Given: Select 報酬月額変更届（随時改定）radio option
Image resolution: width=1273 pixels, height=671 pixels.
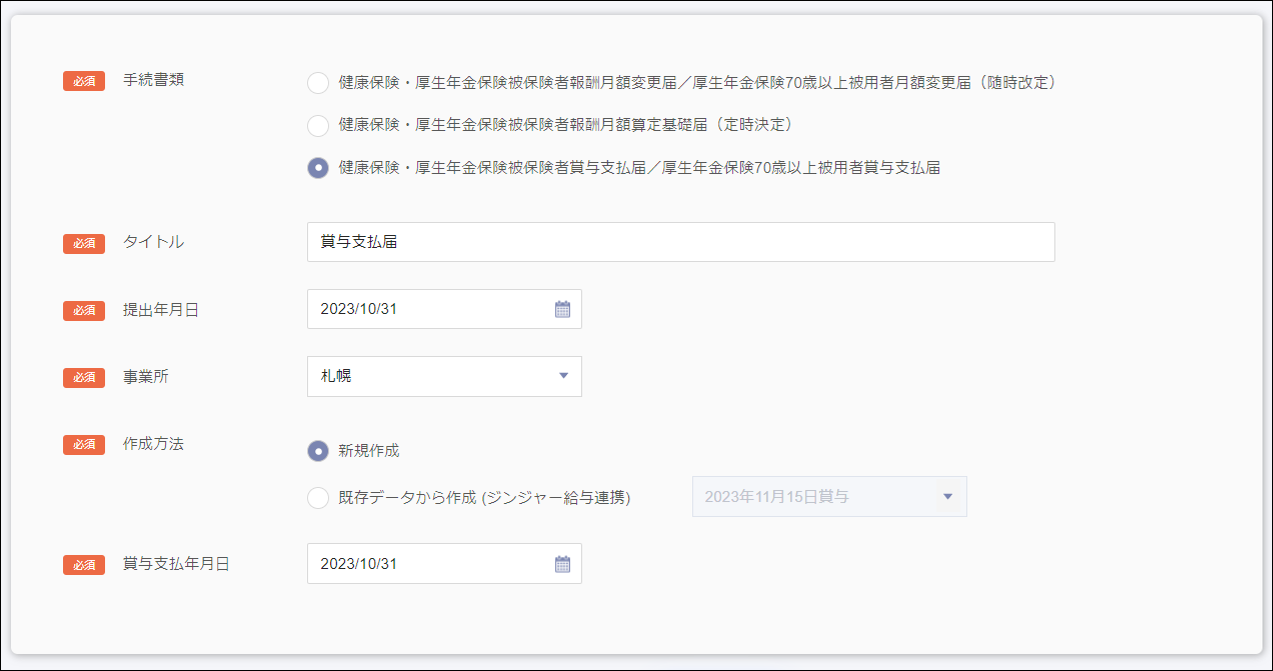Looking at the screenshot, I should (318, 83).
